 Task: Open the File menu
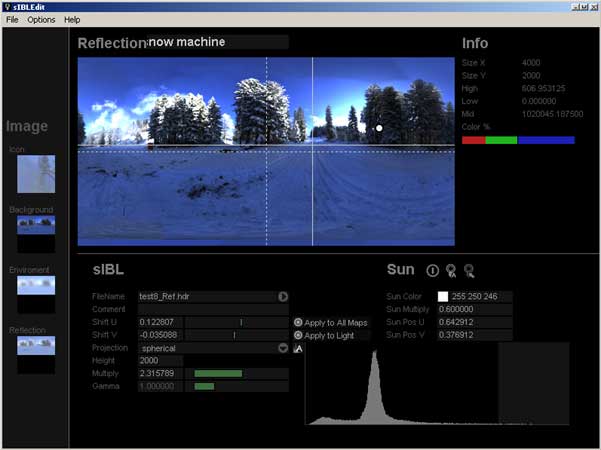pyautogui.click(x=12, y=20)
